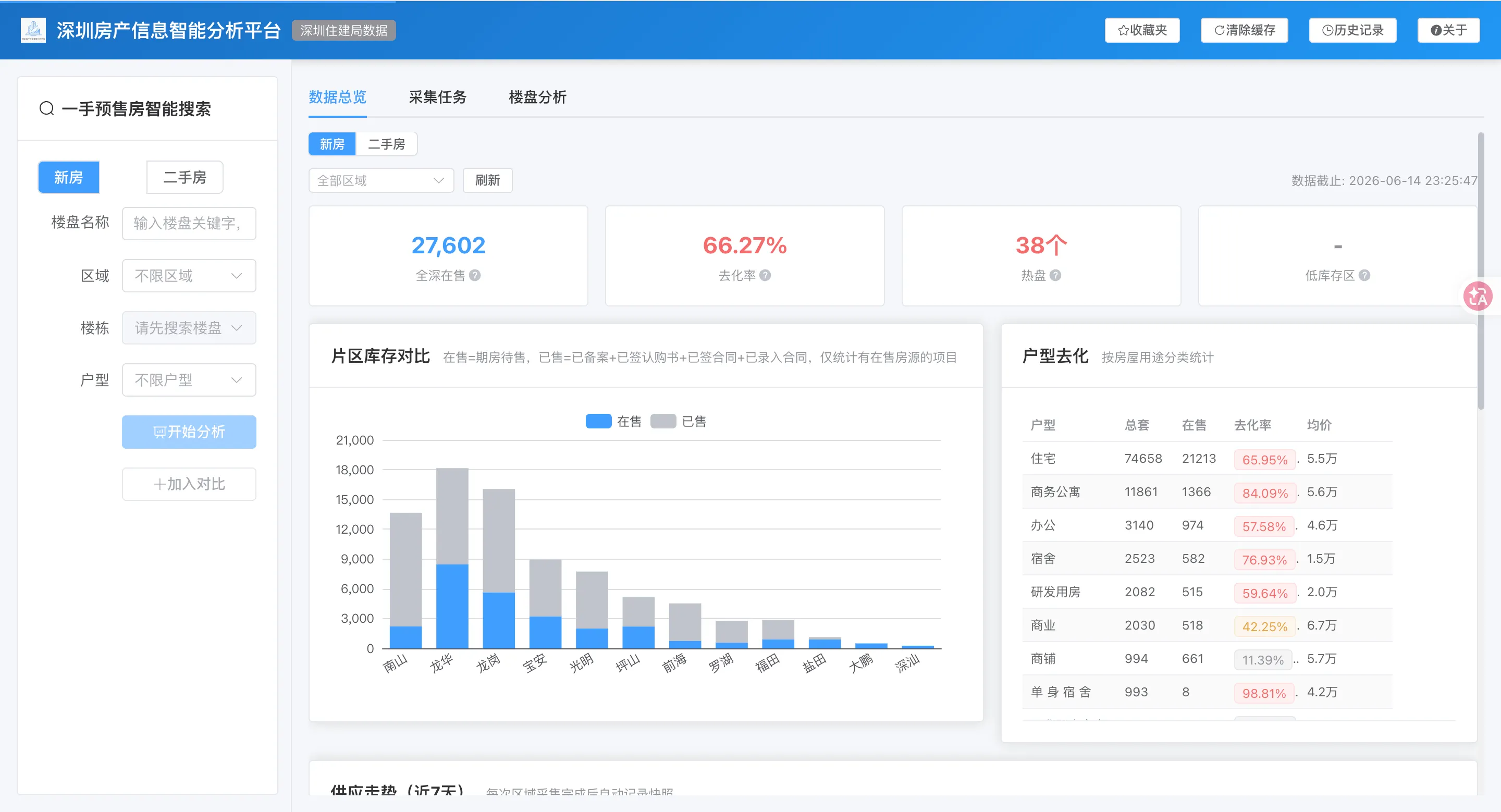The width and height of the screenshot is (1501, 812).
Task: Click 42.25% rate tag in 商业 row
Action: pos(1264,626)
